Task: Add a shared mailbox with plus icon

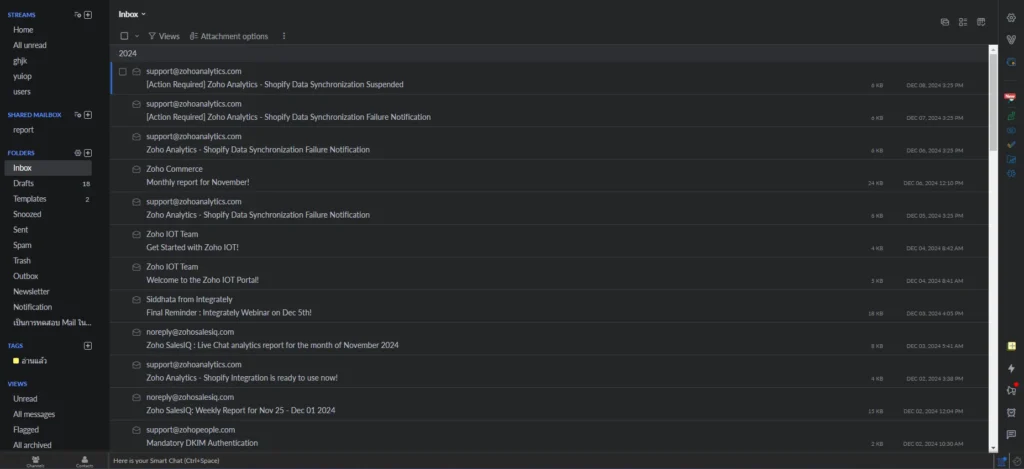Action: [88, 115]
